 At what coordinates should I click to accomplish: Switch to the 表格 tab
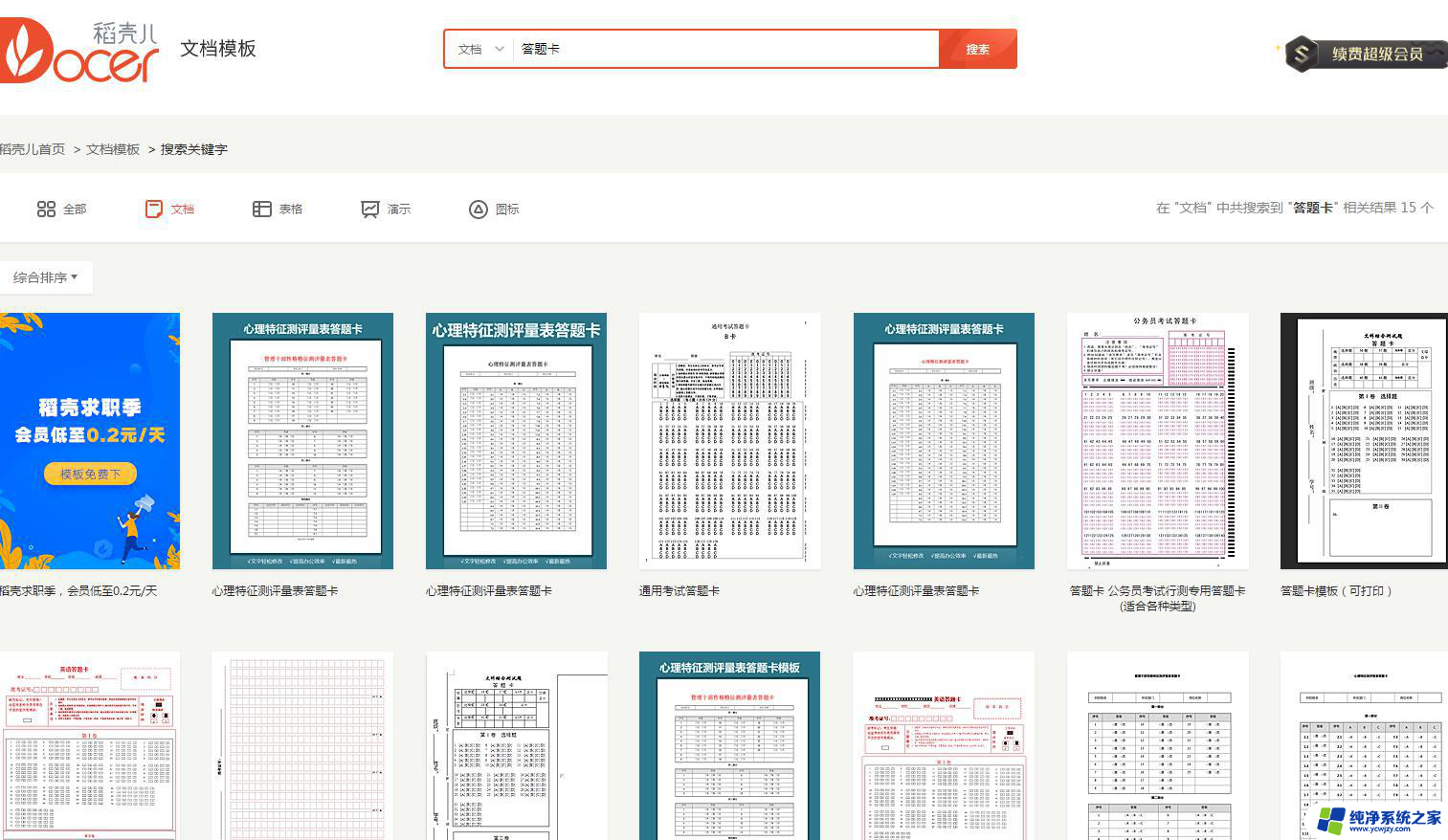click(278, 209)
